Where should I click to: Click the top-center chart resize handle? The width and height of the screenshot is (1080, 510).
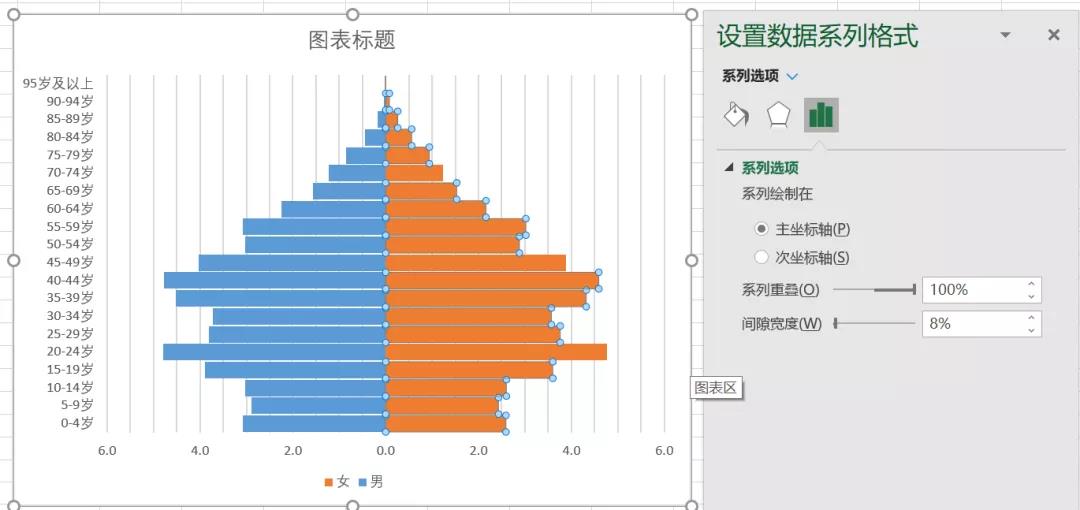click(x=353, y=14)
